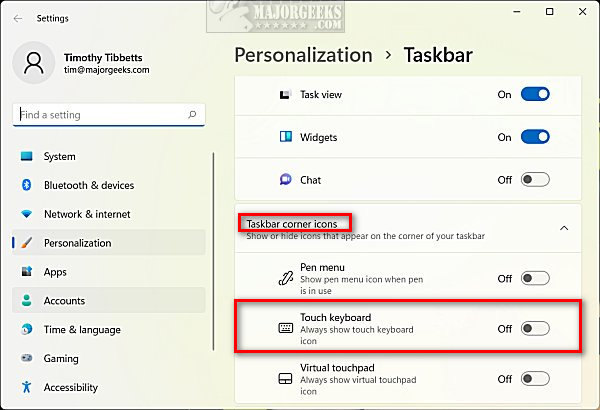The image size is (600, 410).
Task: Click the Network & internet wifi icon
Action: (x=26, y=215)
